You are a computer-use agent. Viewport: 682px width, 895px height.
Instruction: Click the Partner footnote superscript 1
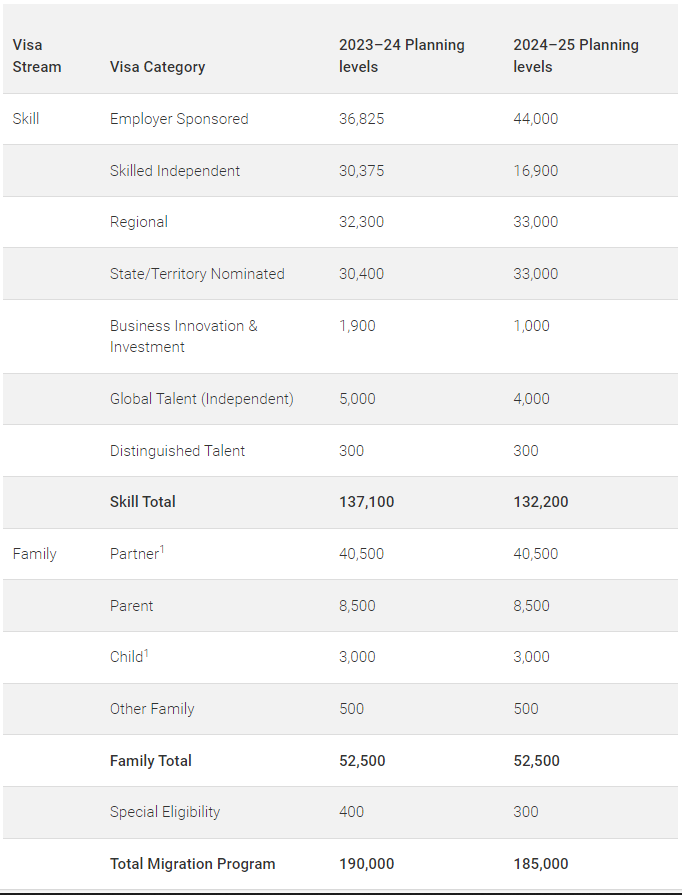click(x=162, y=549)
